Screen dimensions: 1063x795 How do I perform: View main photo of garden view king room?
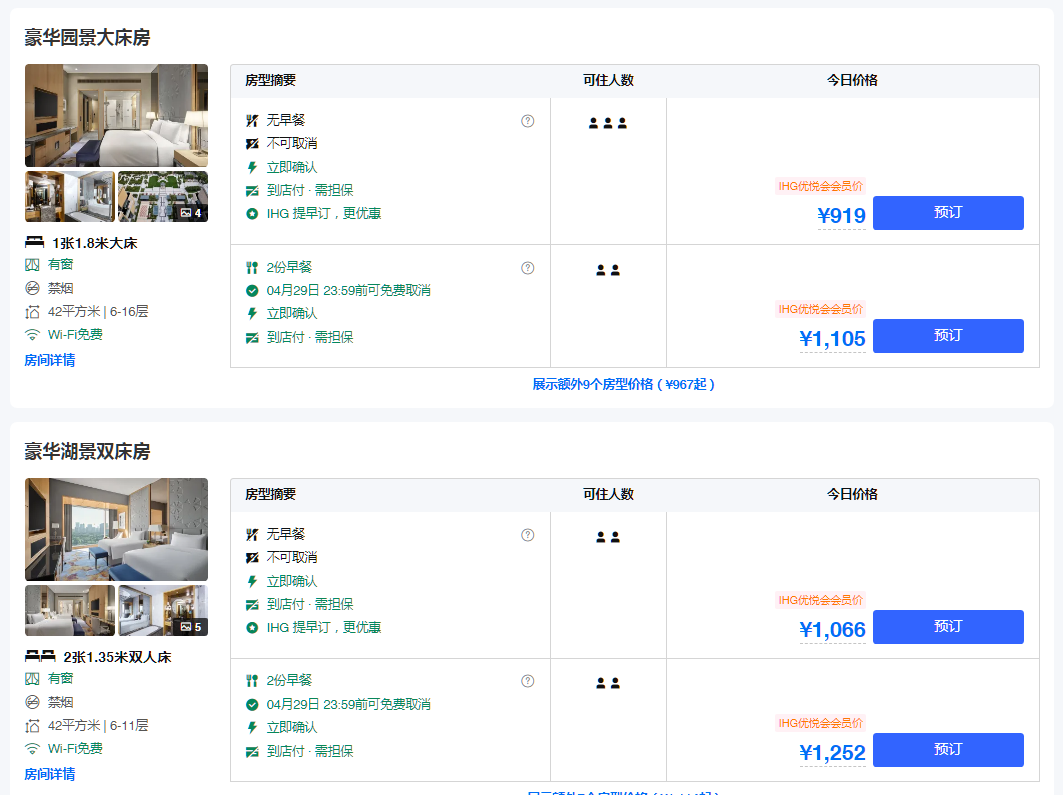(x=116, y=115)
